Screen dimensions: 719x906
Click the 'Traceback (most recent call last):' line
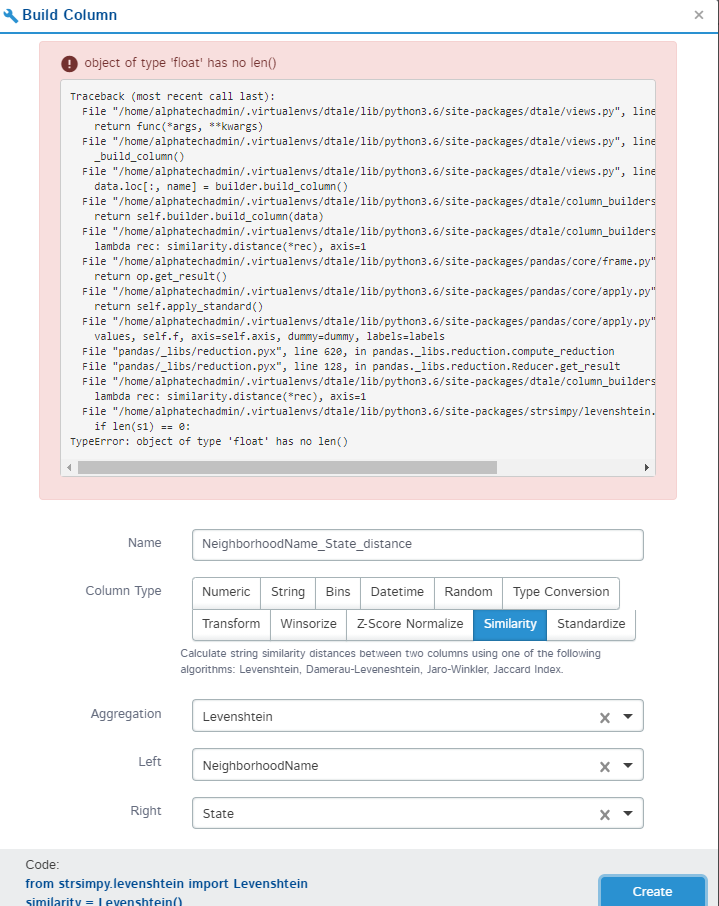coord(172,96)
